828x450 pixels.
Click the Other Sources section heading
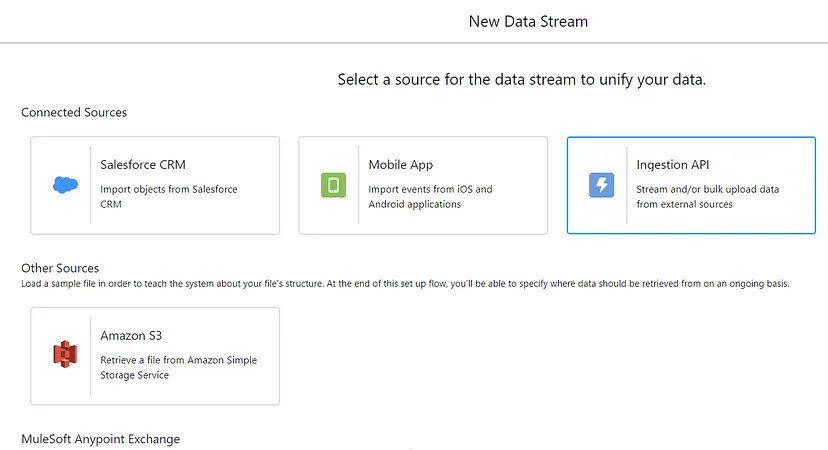tap(60, 268)
